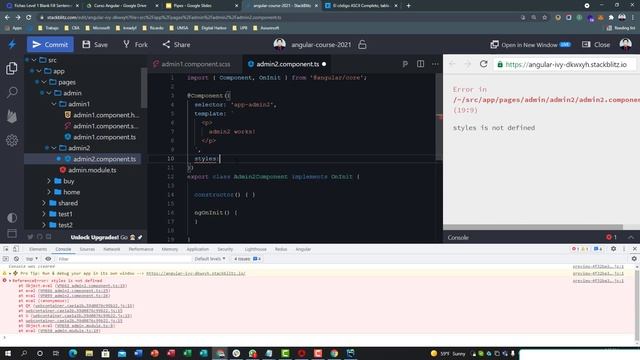This screenshot has height=360, width=640.
Task: Open the DevTools Network tab
Action: pyautogui.click(x=111, y=249)
